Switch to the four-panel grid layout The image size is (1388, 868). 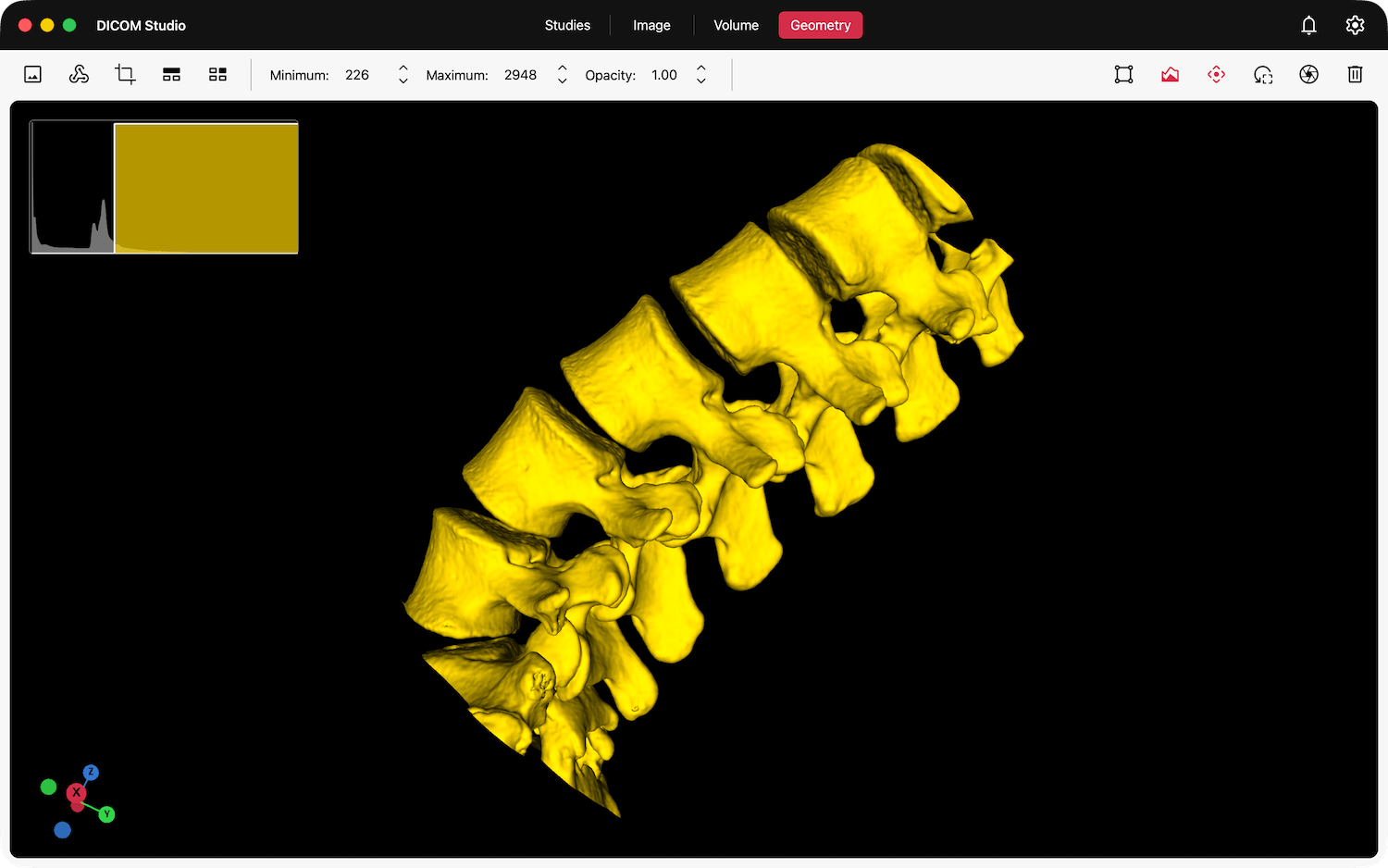pos(217,75)
